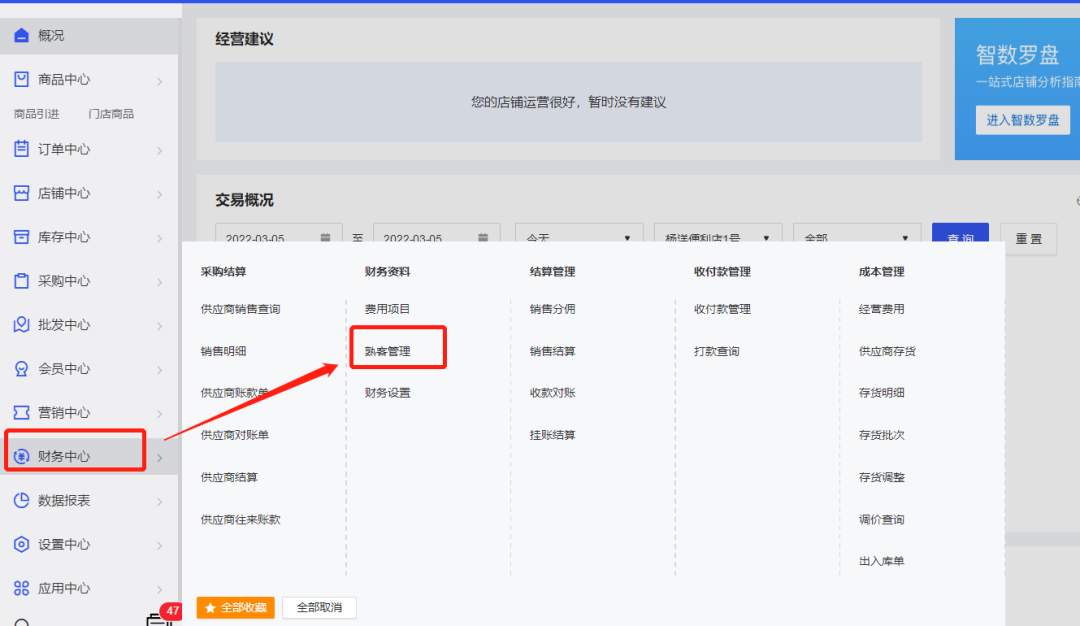
Task: Open the 全部 filter dropdown
Action: [x=856, y=238]
